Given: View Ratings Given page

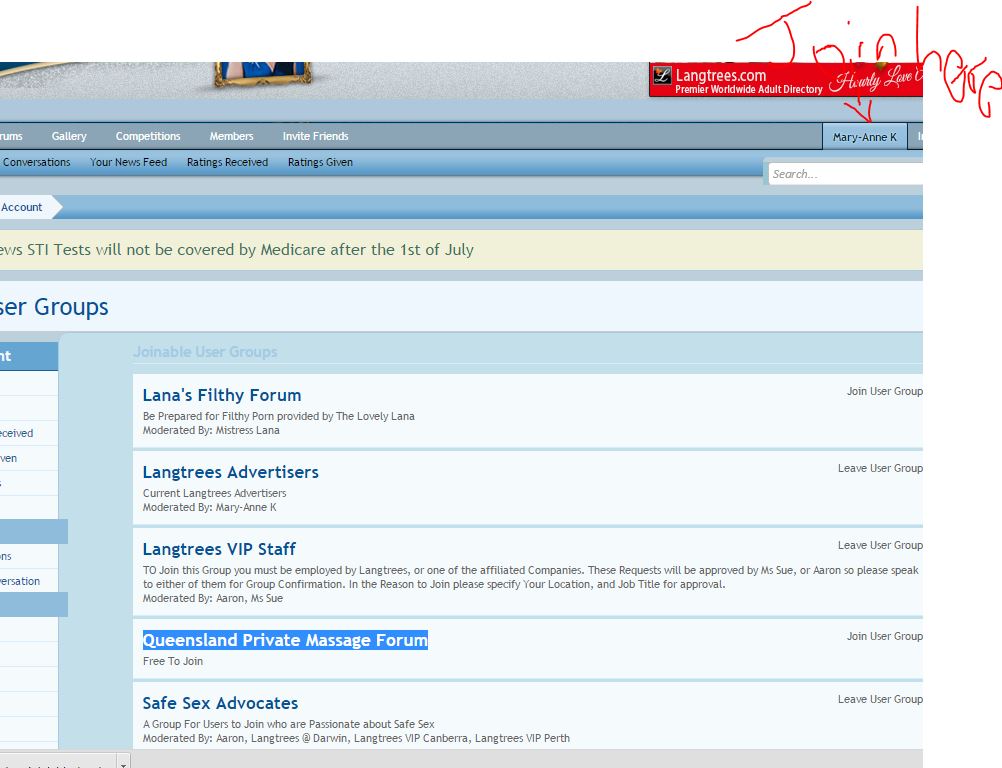Looking at the screenshot, I should pyautogui.click(x=320, y=162).
